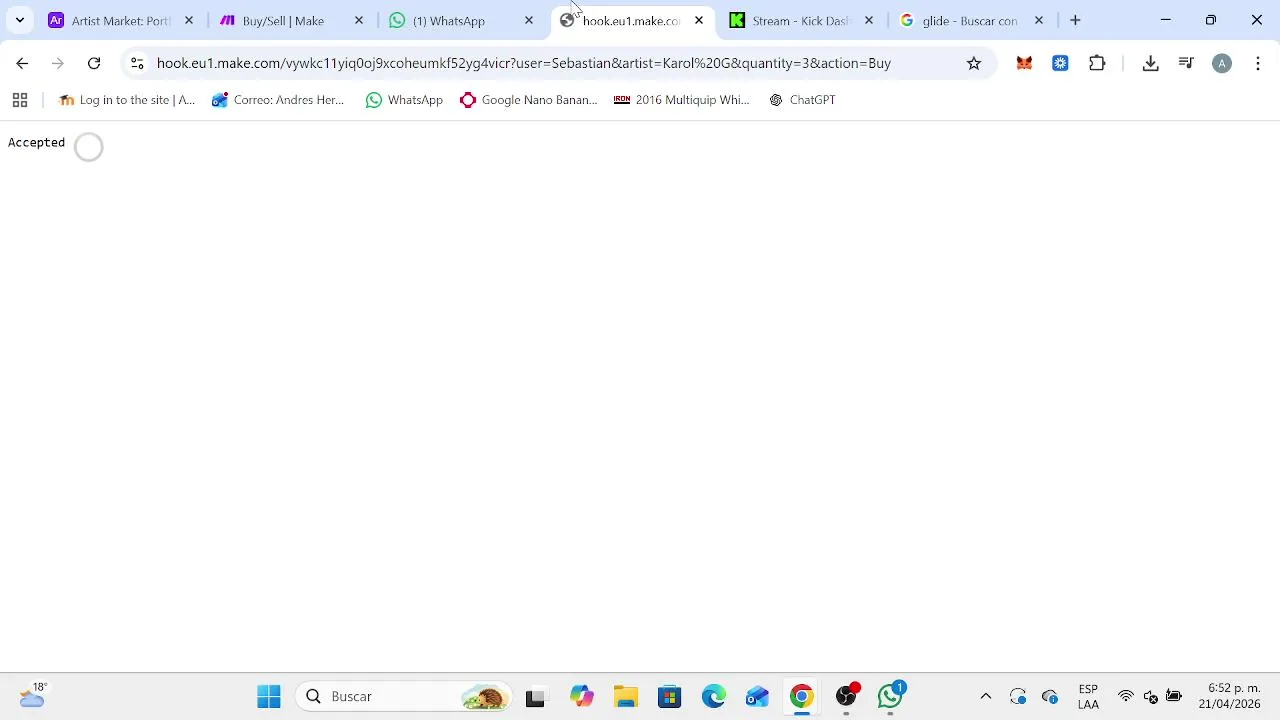The image size is (1280, 720).
Task: Open a new browser tab
Action: point(1075,20)
